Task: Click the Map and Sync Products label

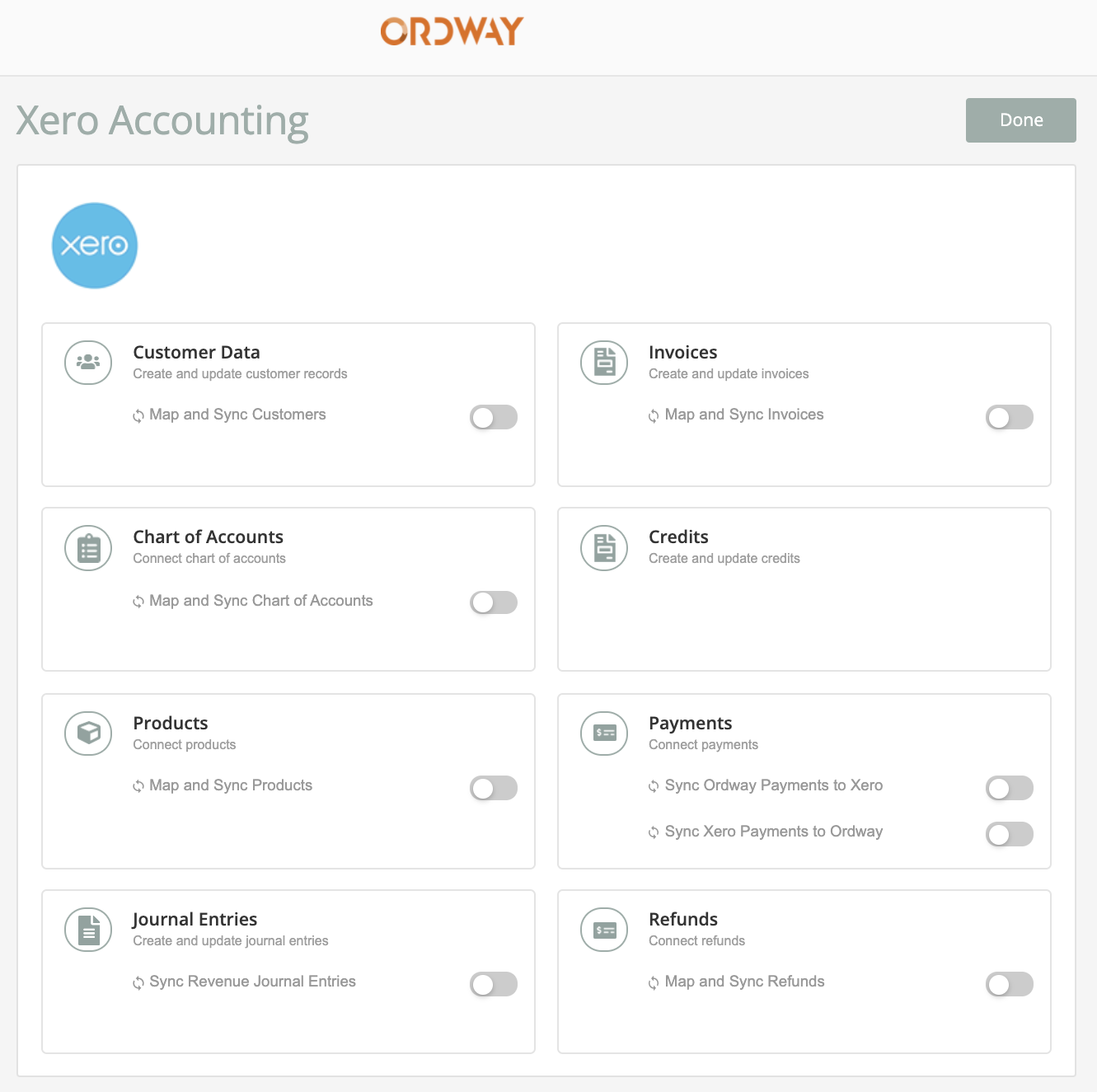Action: pos(231,785)
